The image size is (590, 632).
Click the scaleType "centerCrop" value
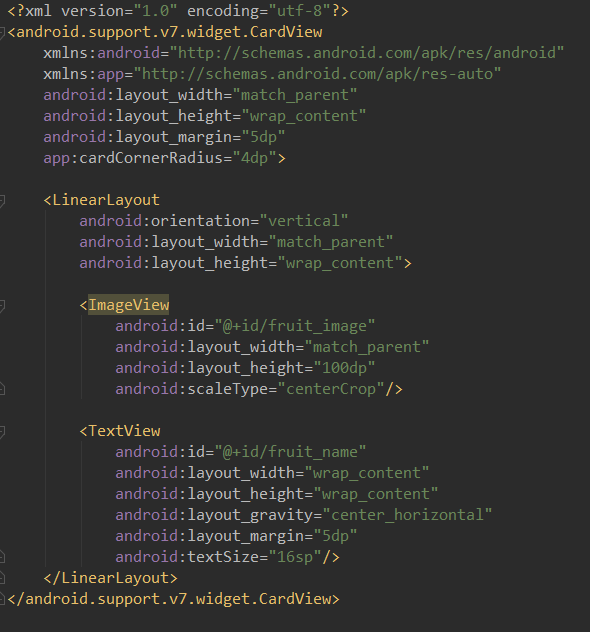click(330, 389)
